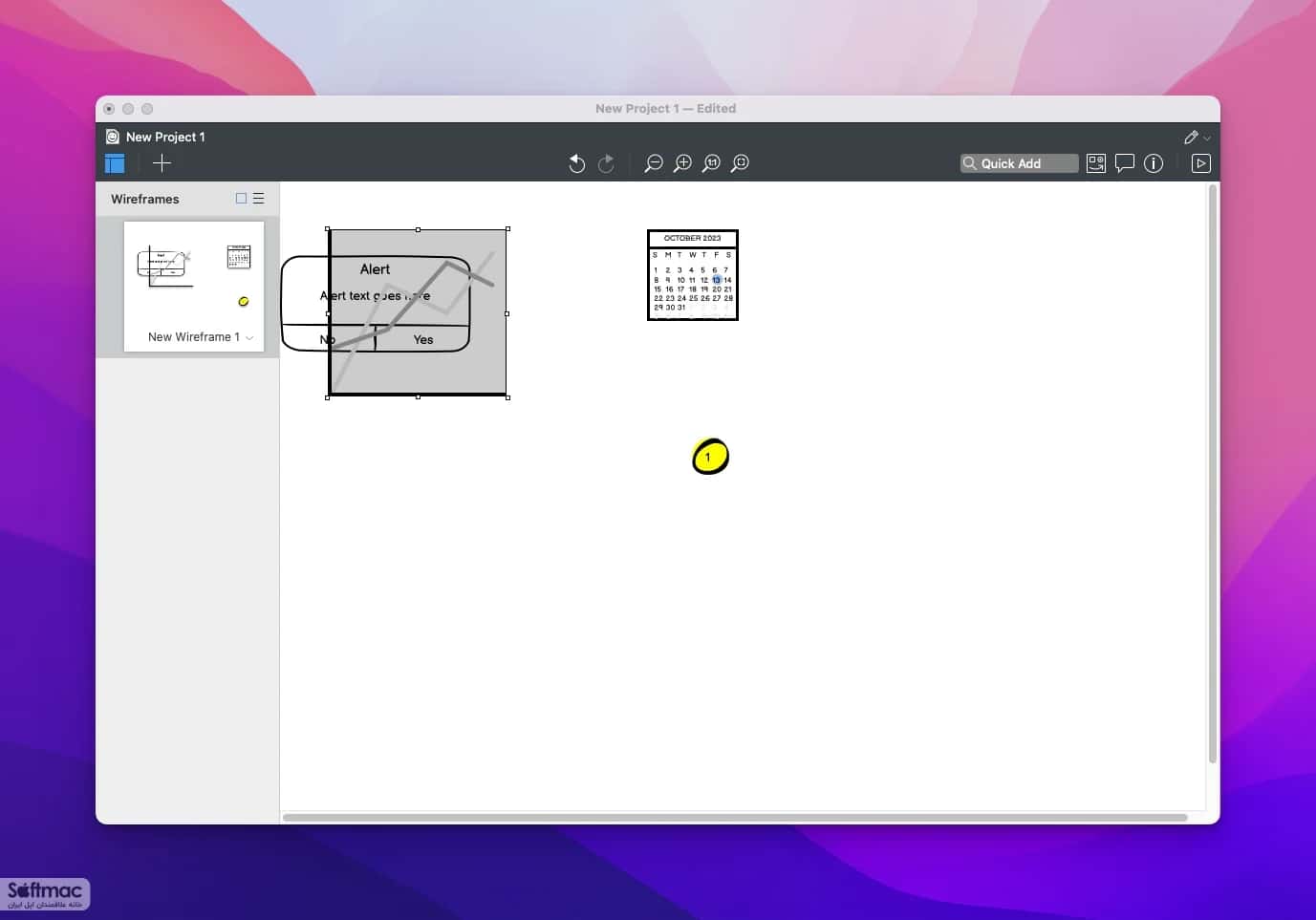Zoom to fit the canvas
The width and height of the screenshot is (1316, 920).
[740, 163]
